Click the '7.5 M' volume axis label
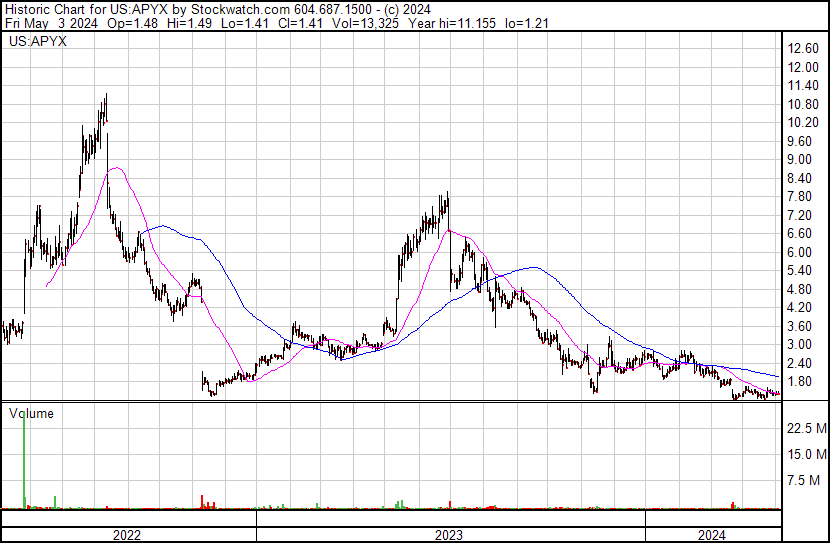 pyautogui.click(x=804, y=481)
